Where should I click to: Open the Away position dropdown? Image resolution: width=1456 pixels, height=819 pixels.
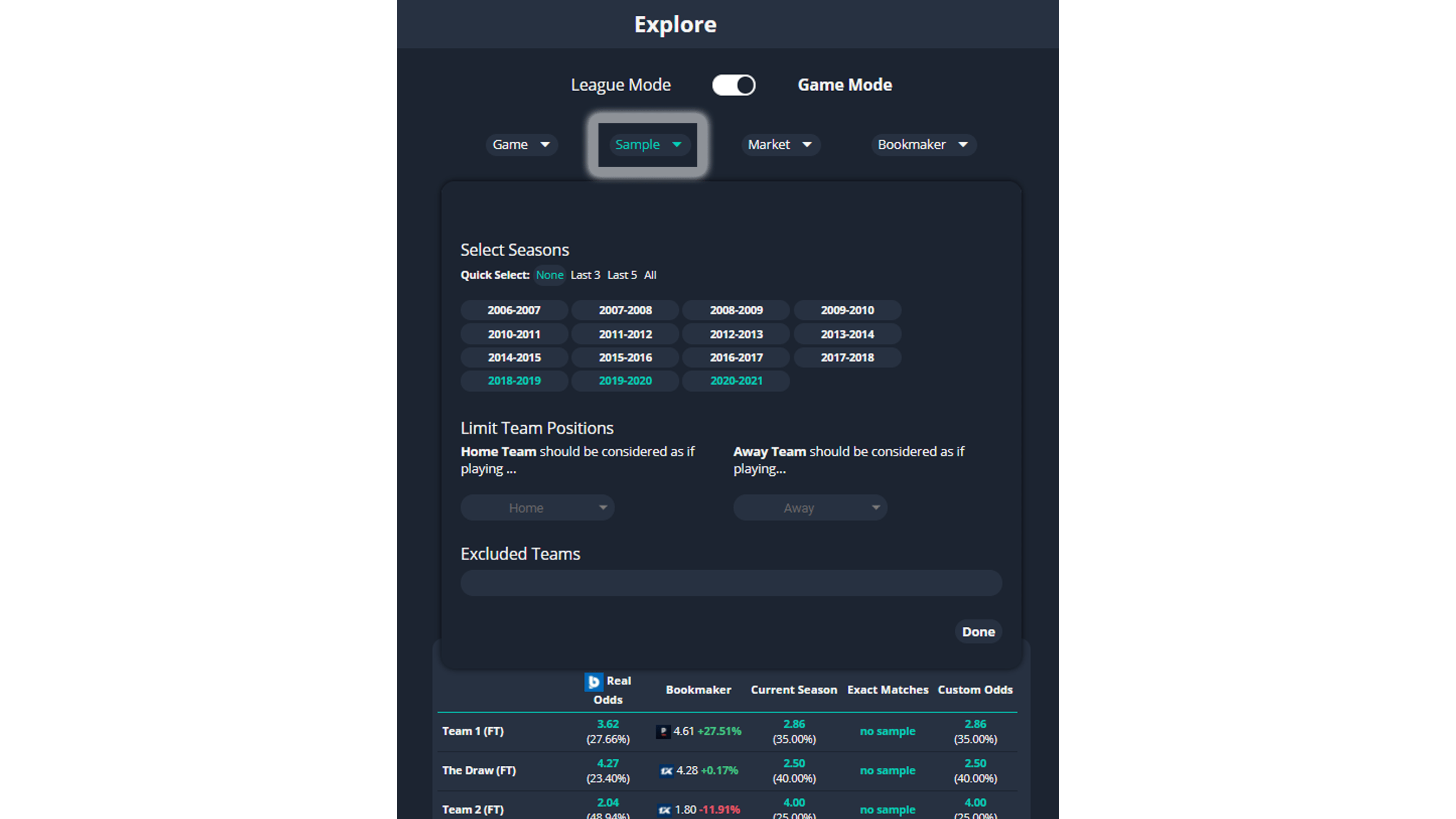pos(810,508)
